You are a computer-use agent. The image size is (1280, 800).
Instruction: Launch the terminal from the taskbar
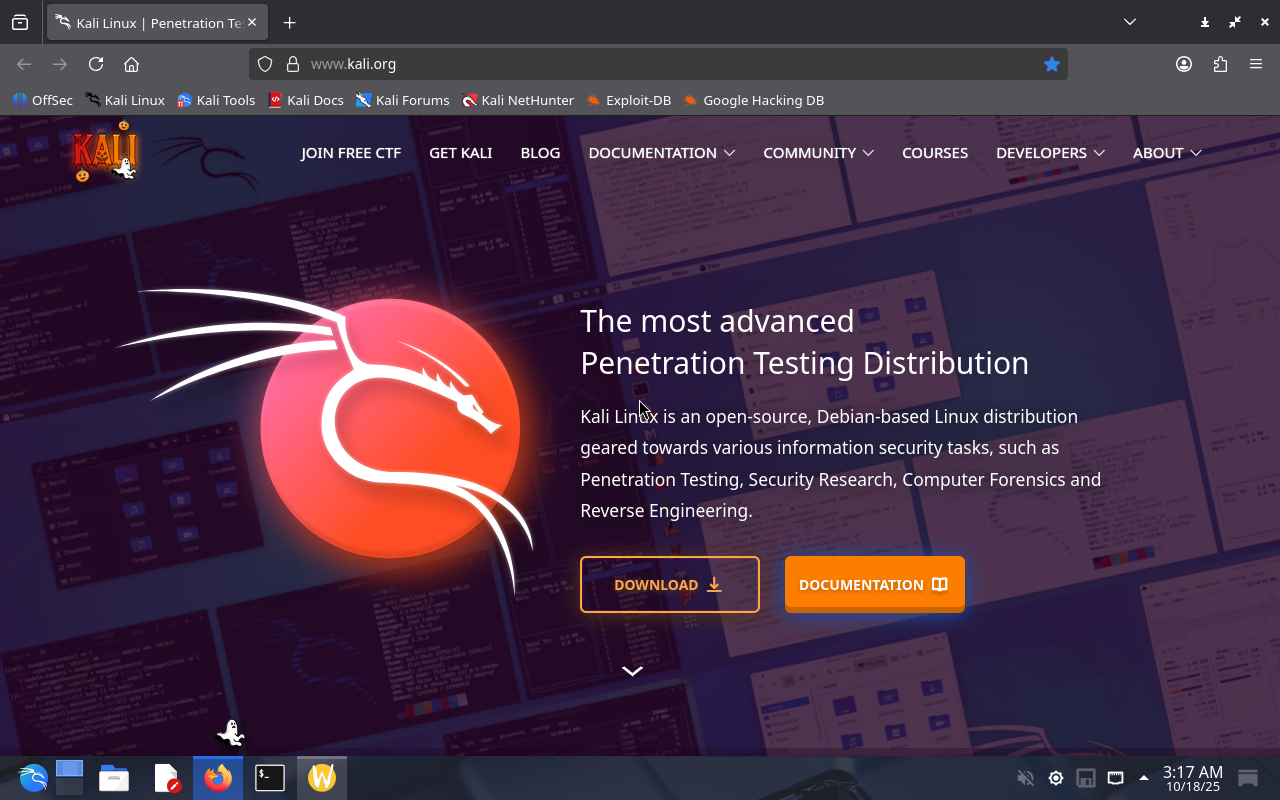pyautogui.click(x=270, y=777)
